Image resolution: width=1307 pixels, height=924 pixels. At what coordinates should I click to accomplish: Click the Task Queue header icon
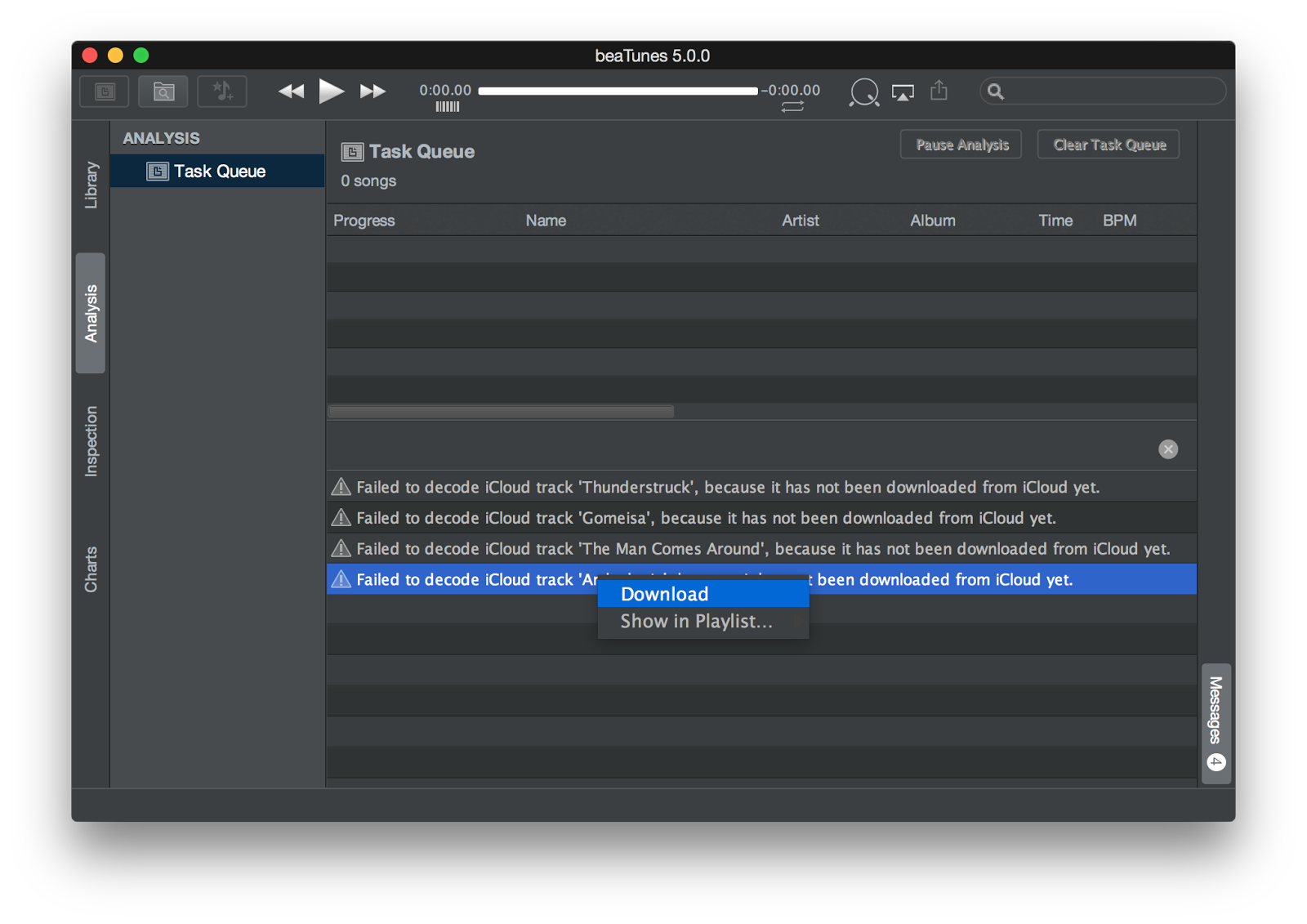352,152
